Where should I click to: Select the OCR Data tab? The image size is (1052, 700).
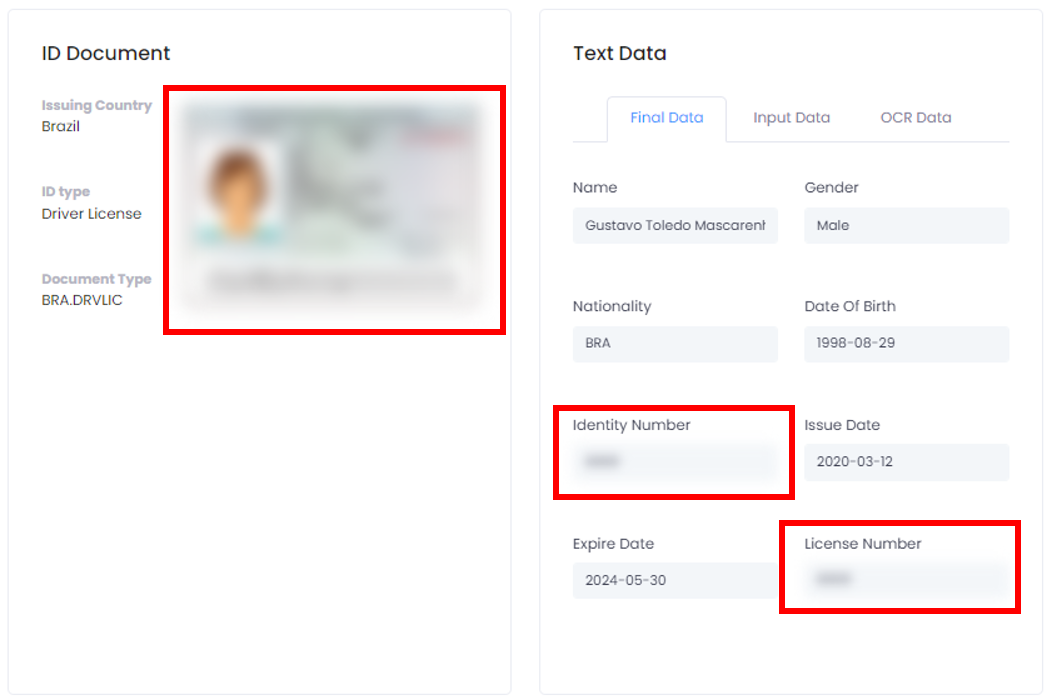tap(916, 118)
